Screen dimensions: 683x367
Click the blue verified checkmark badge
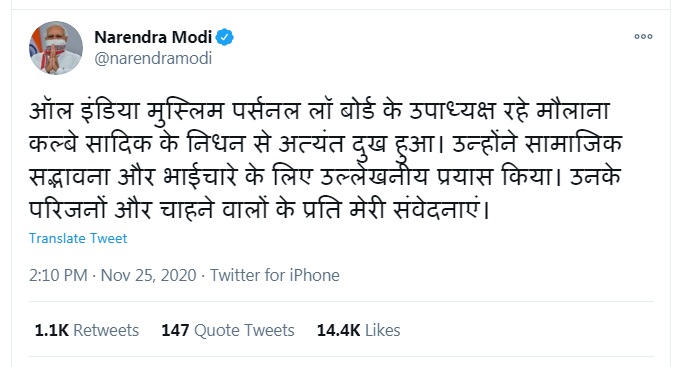[x=225, y=37]
